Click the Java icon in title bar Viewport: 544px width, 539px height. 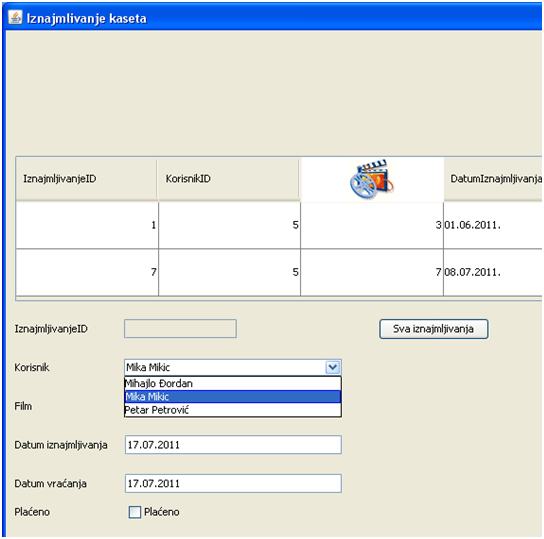pyautogui.click(x=15, y=17)
